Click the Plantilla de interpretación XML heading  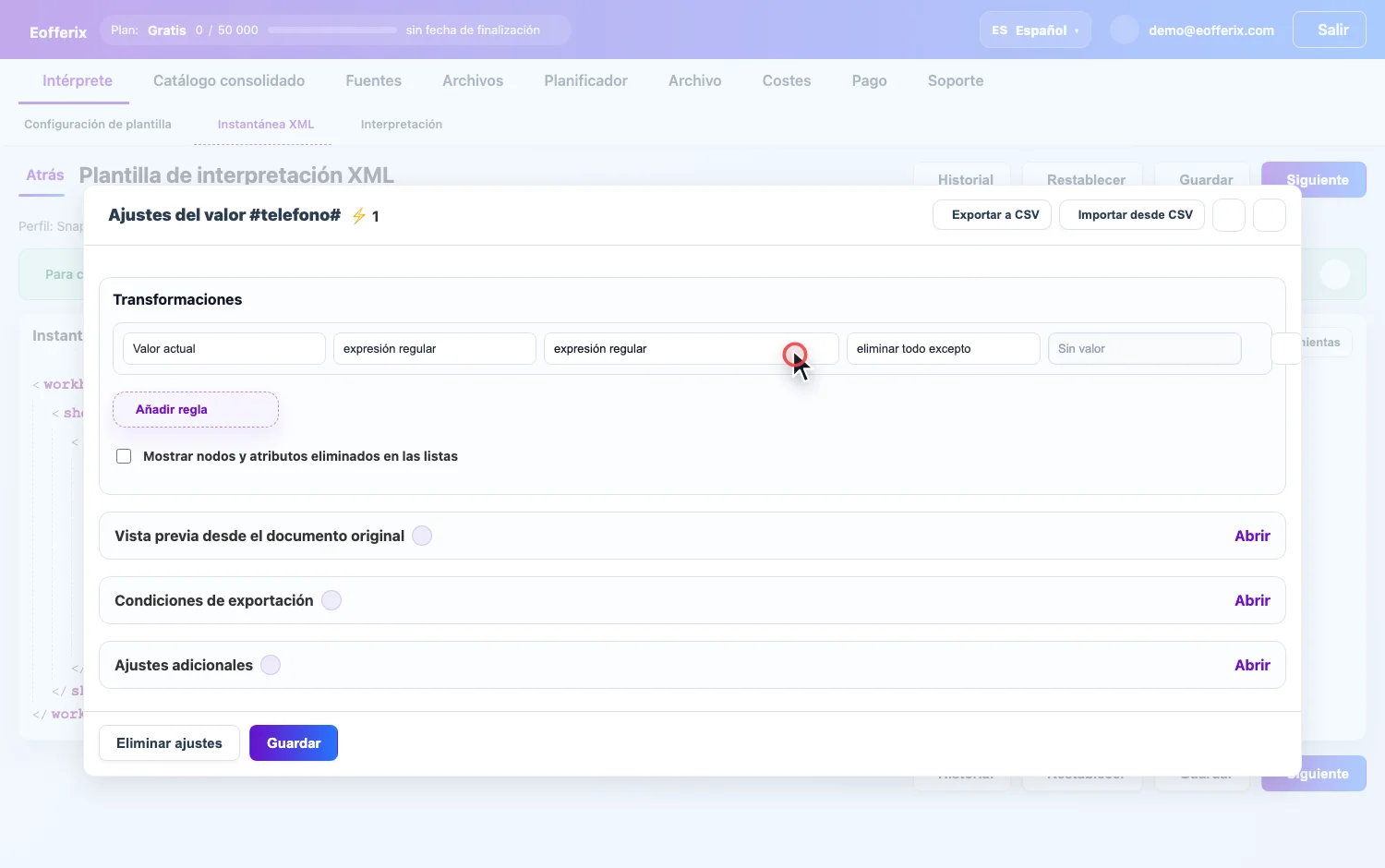236,175
